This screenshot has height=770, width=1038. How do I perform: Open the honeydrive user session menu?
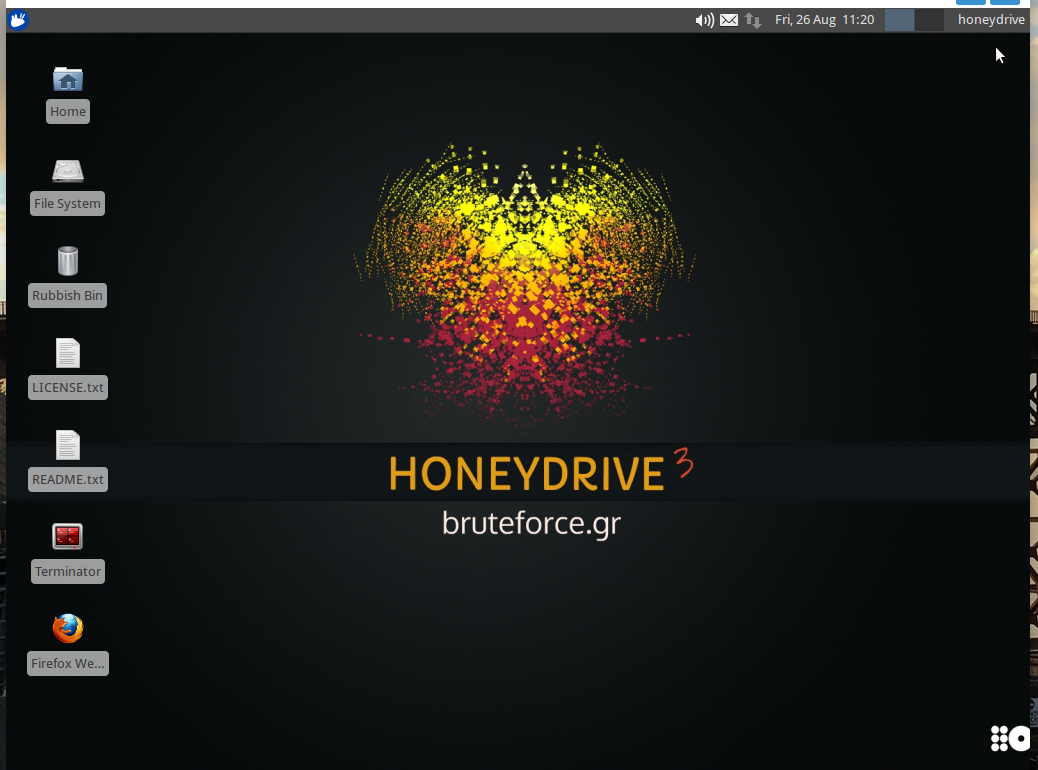(991, 19)
